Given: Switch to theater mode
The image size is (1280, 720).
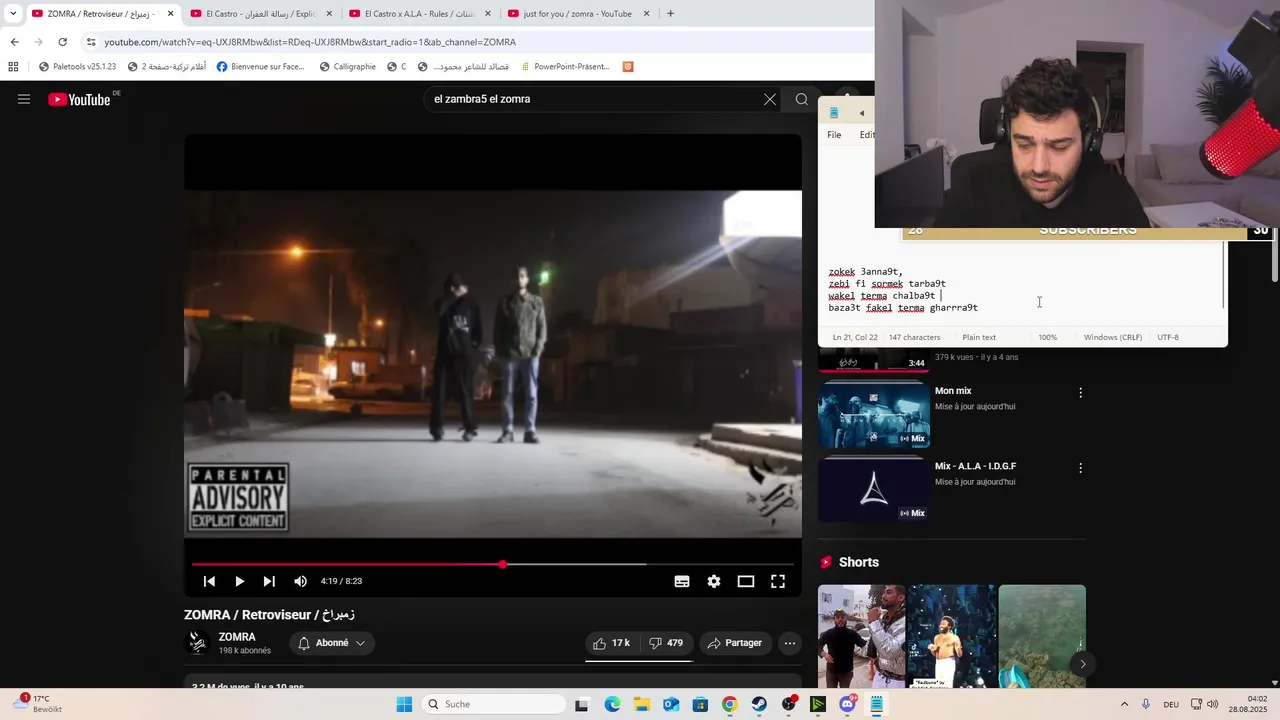Looking at the screenshot, I should tap(746, 581).
